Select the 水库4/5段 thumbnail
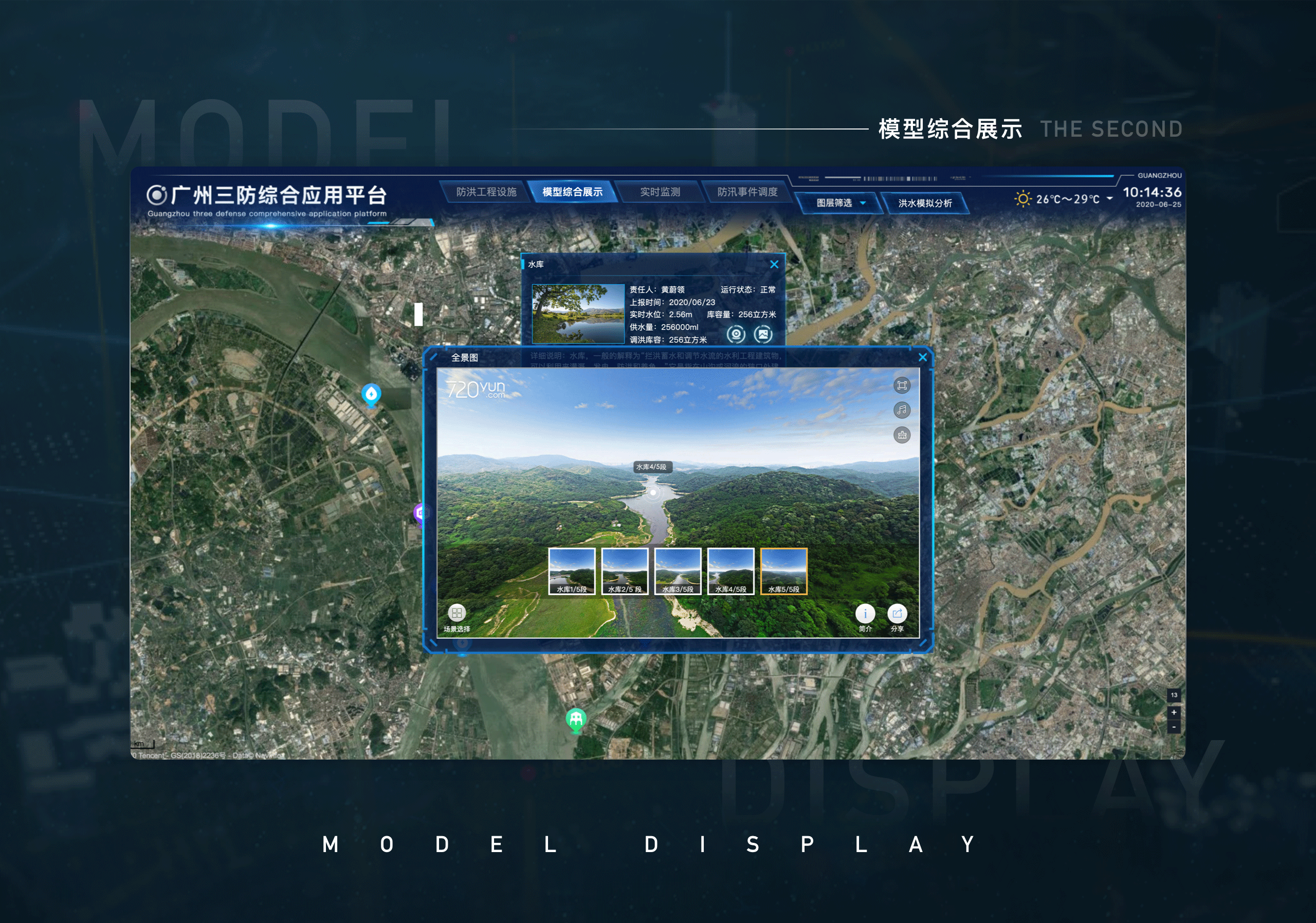The height and width of the screenshot is (923, 1316). [731, 571]
